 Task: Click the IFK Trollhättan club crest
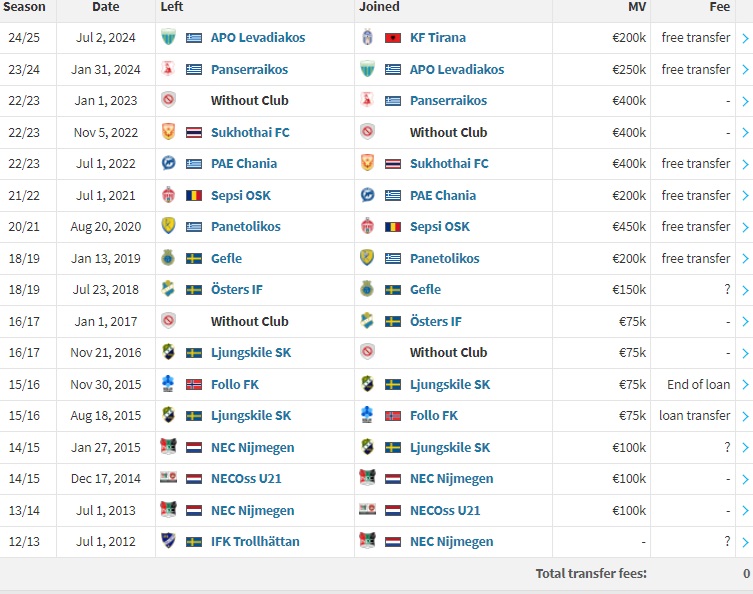[x=168, y=541]
